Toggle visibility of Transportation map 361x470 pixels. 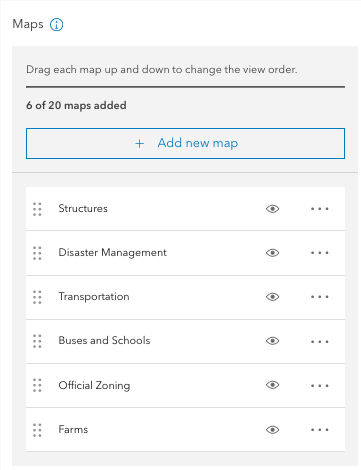coord(272,297)
